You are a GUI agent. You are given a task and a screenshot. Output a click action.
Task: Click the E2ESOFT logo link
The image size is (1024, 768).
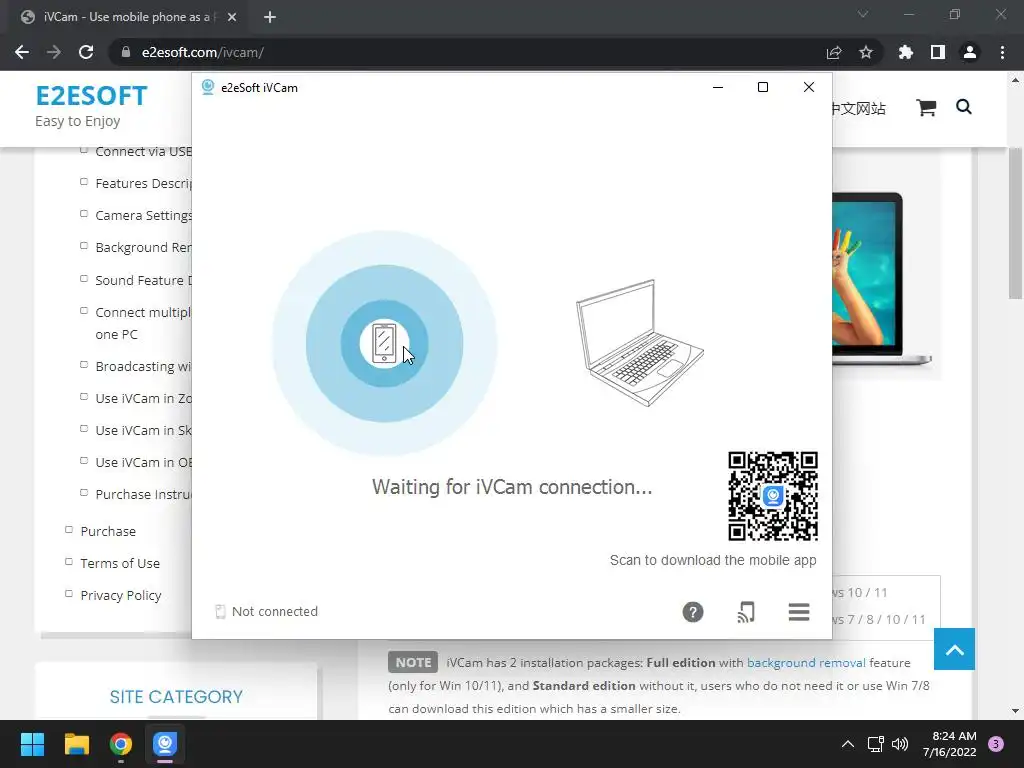(x=91, y=96)
